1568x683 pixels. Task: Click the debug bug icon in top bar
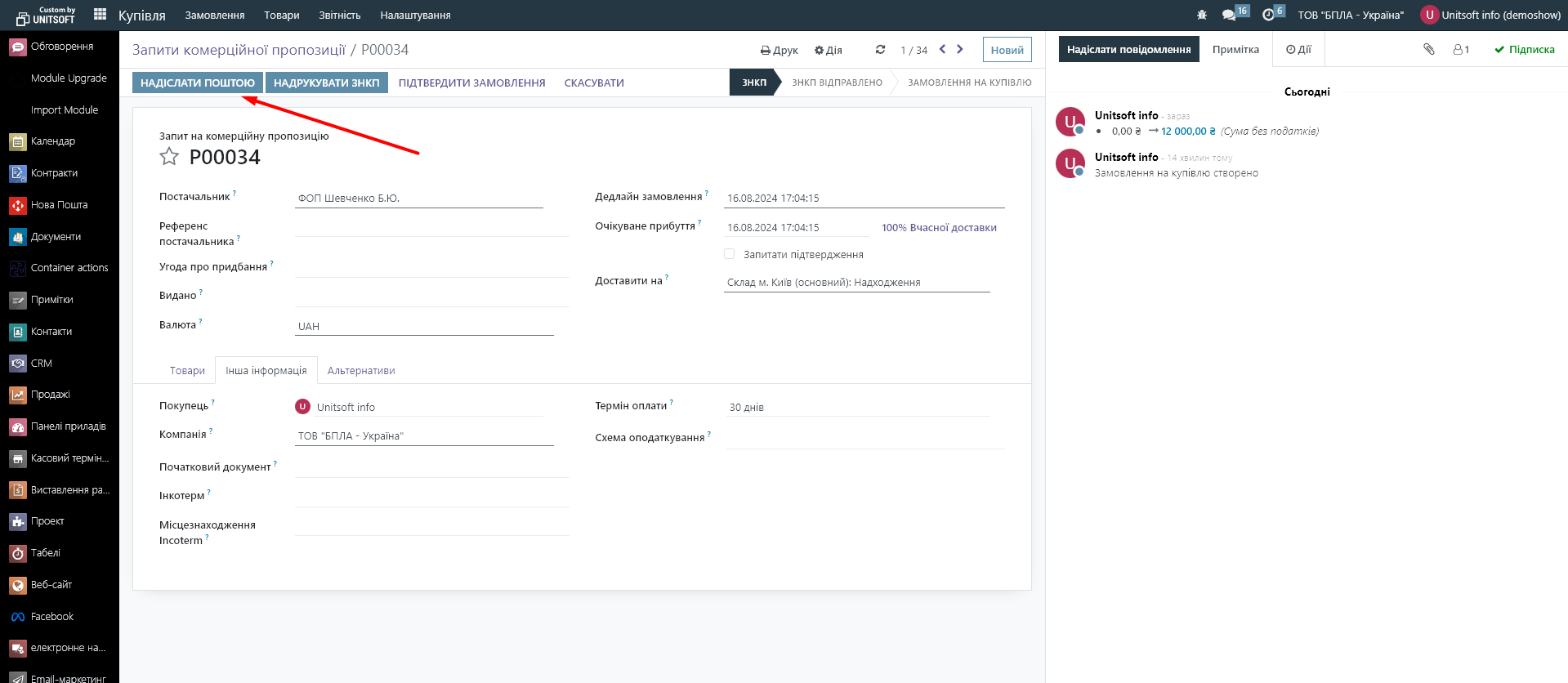coord(1201,15)
